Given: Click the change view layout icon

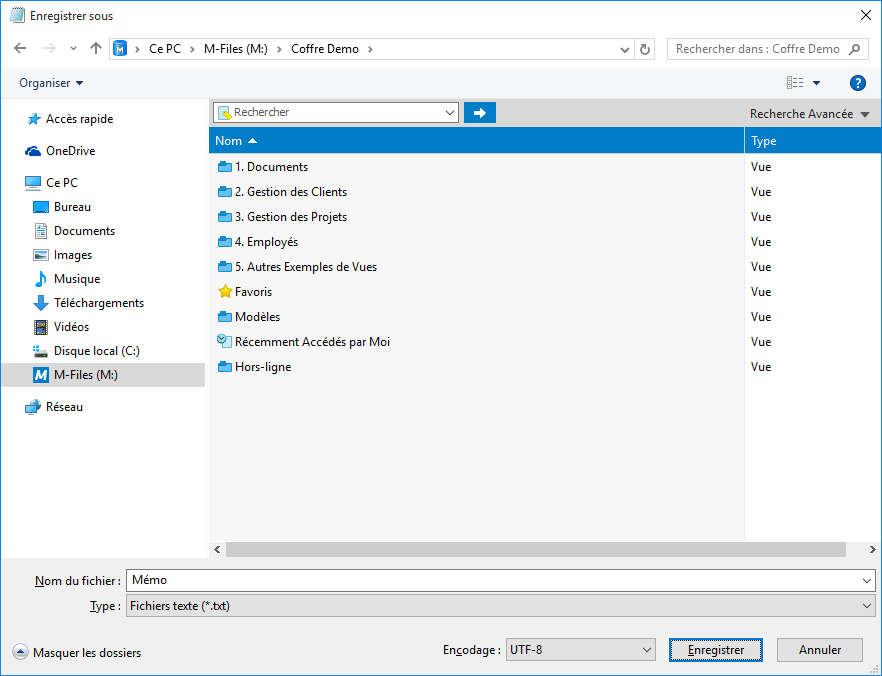Looking at the screenshot, I should pos(796,83).
